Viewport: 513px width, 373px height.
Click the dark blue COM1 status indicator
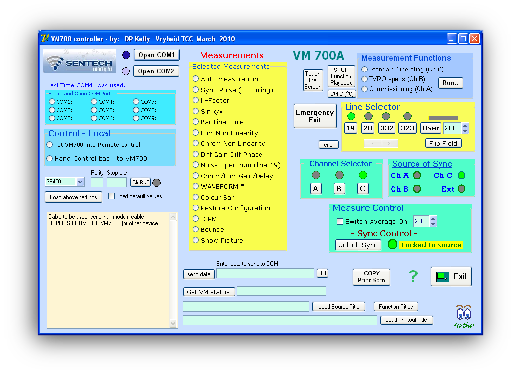pyautogui.click(x=126, y=55)
